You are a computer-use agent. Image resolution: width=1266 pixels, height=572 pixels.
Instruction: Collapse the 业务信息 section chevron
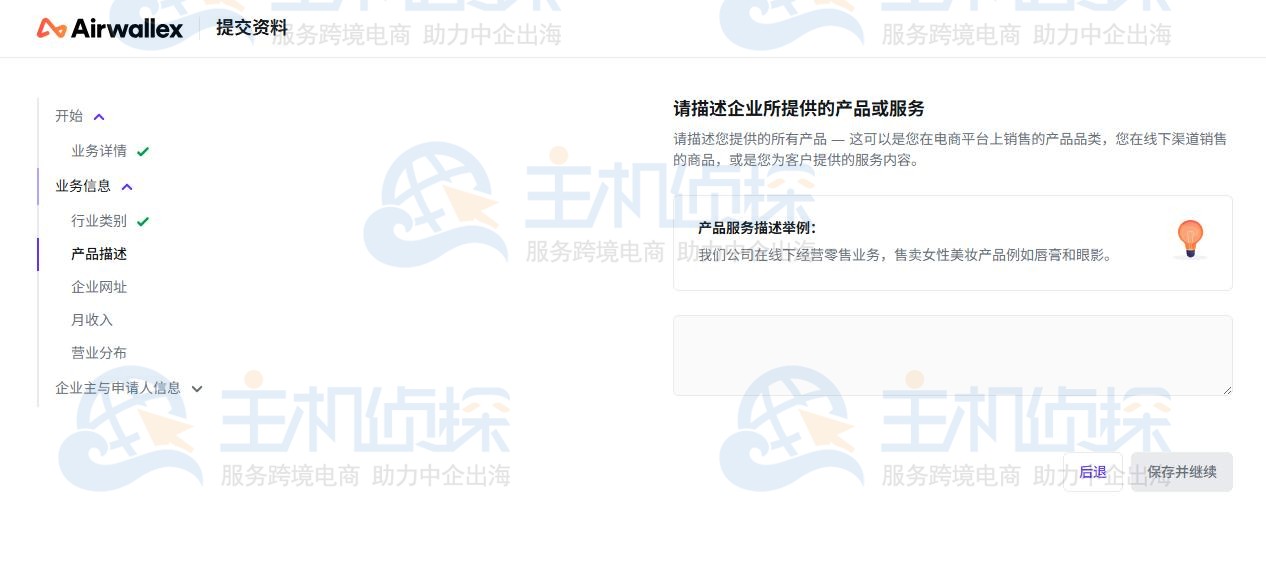click(x=127, y=187)
